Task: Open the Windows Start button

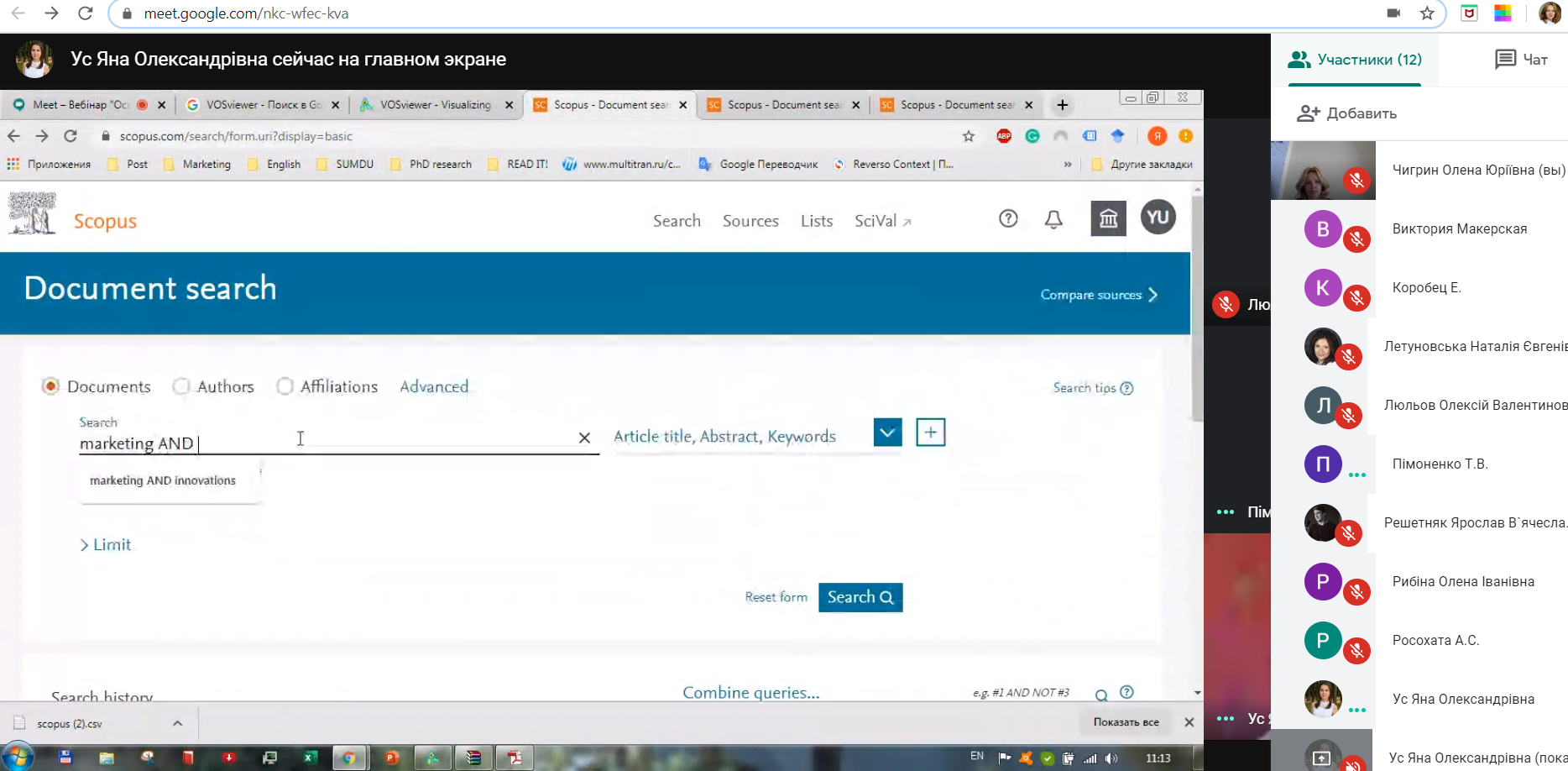Action: (18, 758)
